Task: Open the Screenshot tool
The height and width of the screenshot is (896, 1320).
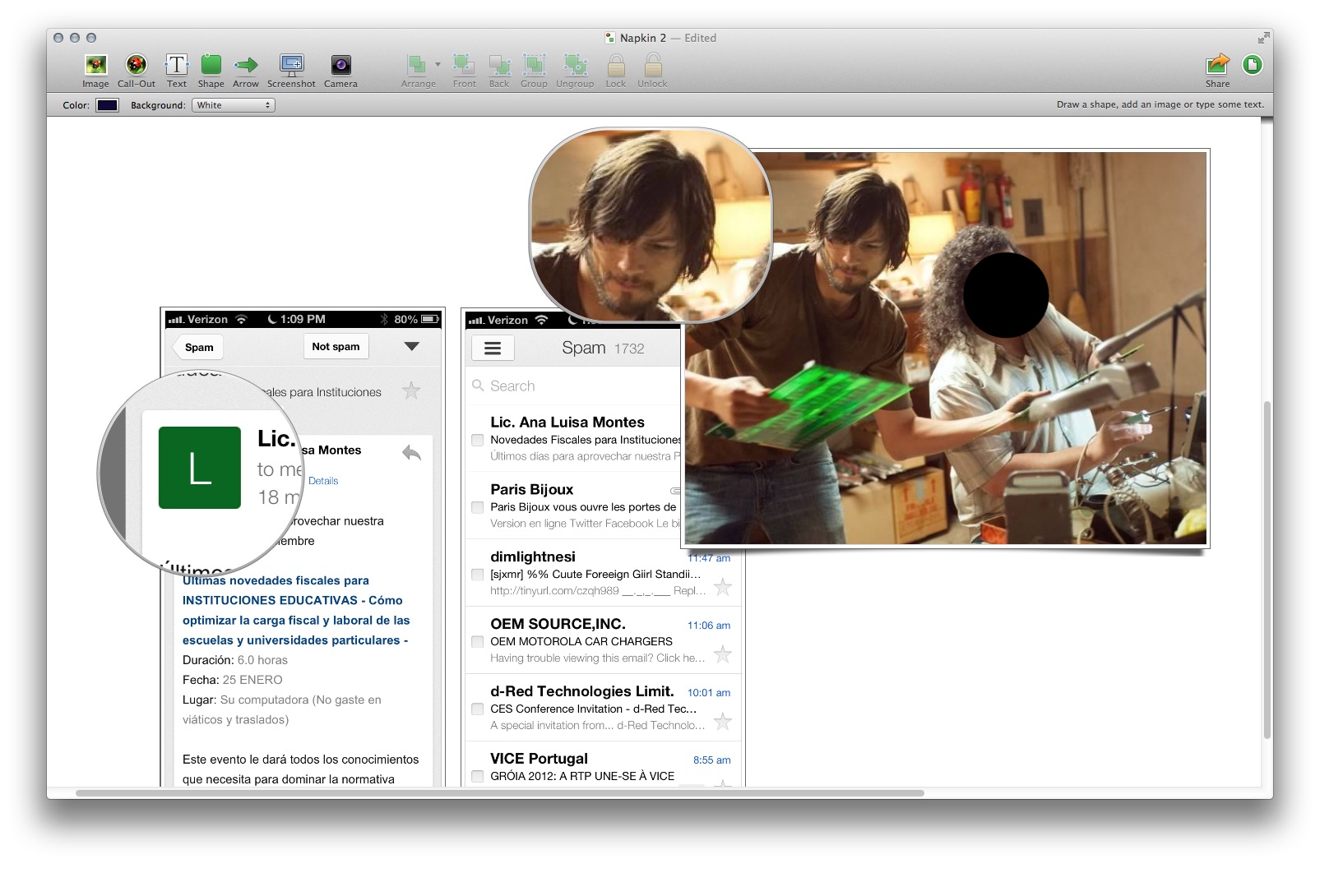Action: point(291,71)
